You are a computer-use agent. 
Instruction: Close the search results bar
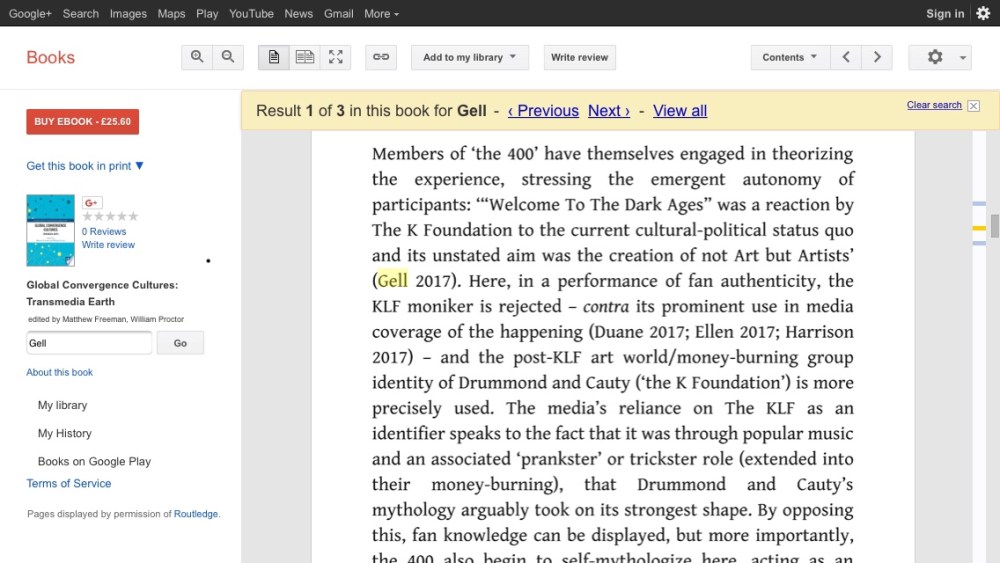974,106
